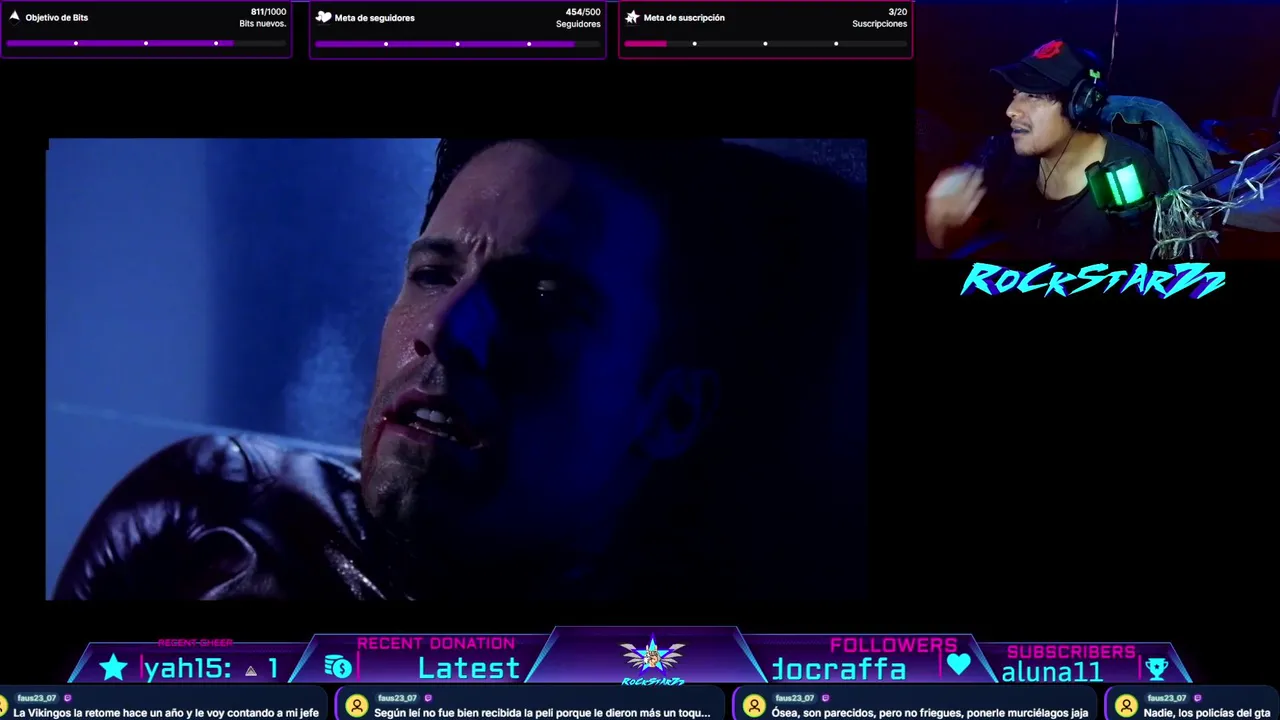Click the latest subscriber name 'aluna11'
This screenshot has width=1280, height=720.
point(1052,672)
